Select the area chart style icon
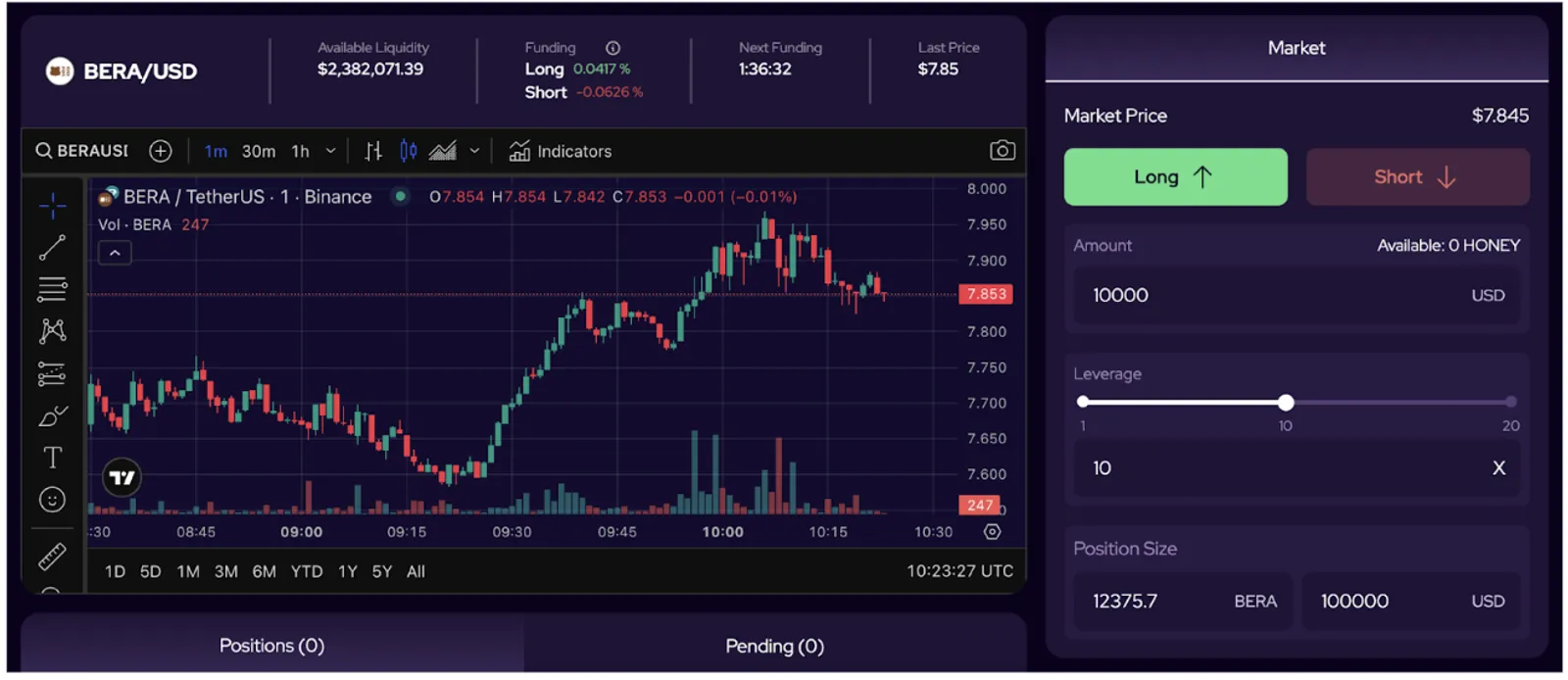 443,151
